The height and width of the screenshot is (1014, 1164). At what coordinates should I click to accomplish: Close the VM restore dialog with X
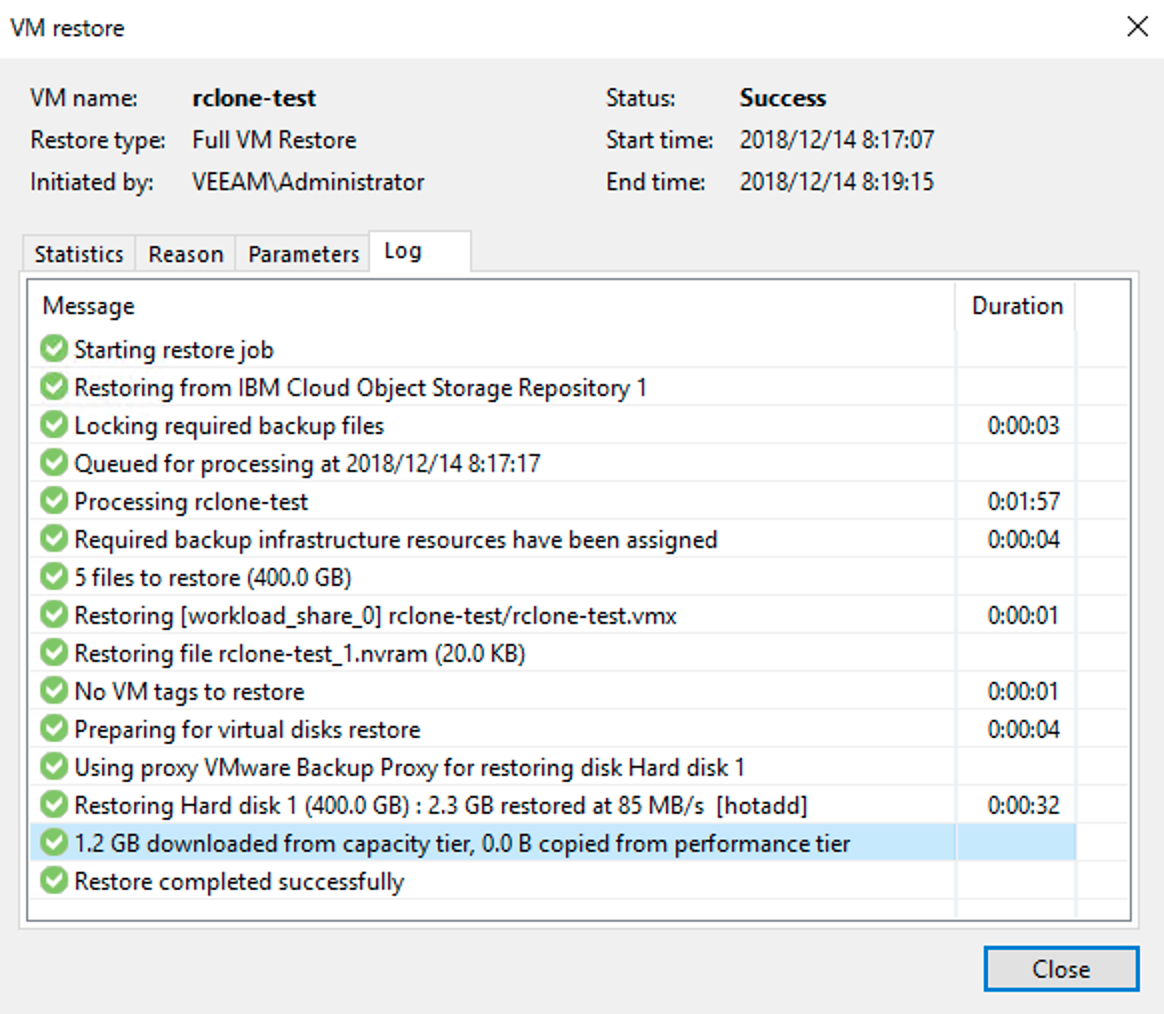pyautogui.click(x=1137, y=27)
